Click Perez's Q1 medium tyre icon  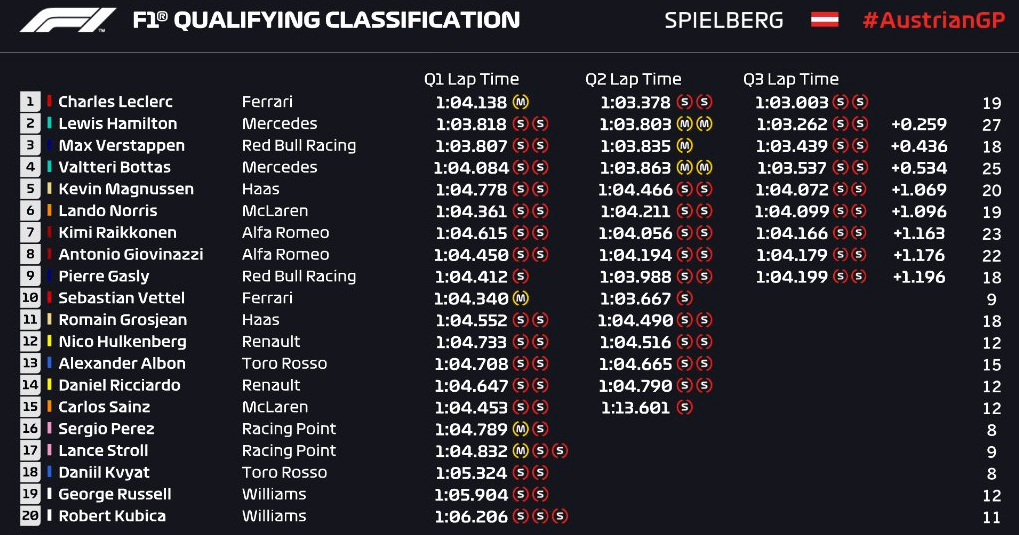521,429
